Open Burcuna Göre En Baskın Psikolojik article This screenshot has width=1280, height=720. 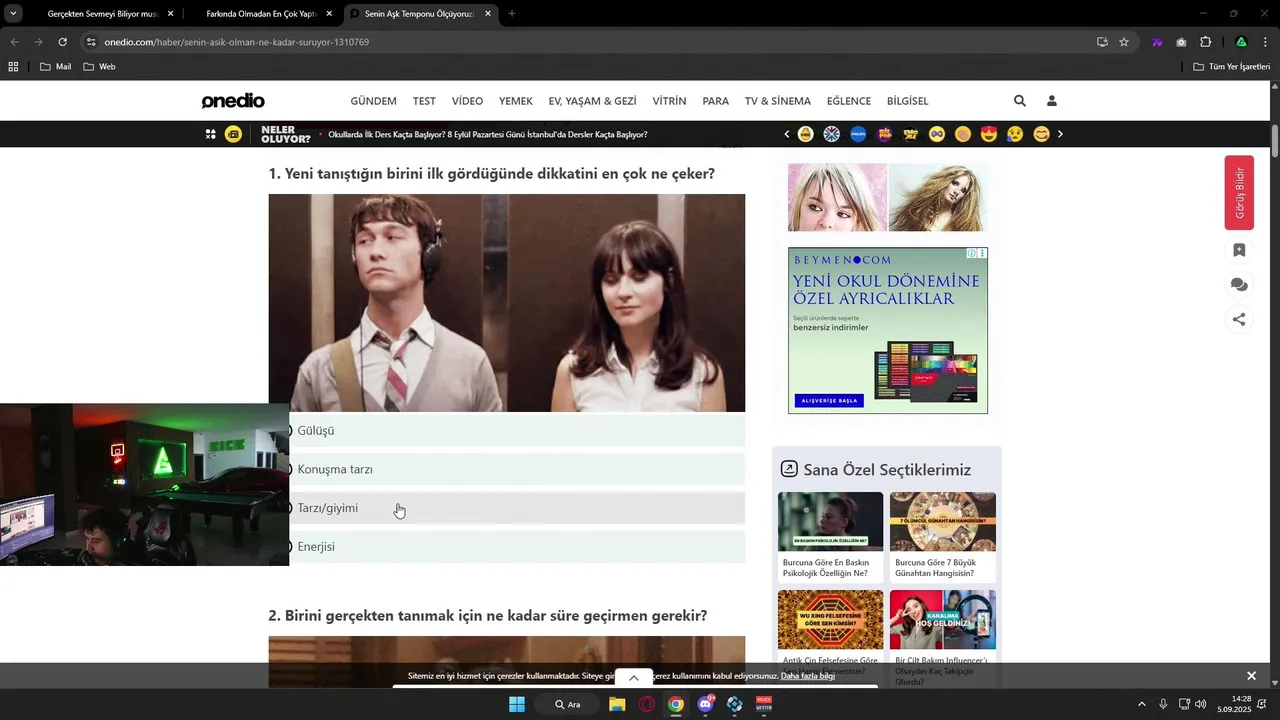[830, 537]
